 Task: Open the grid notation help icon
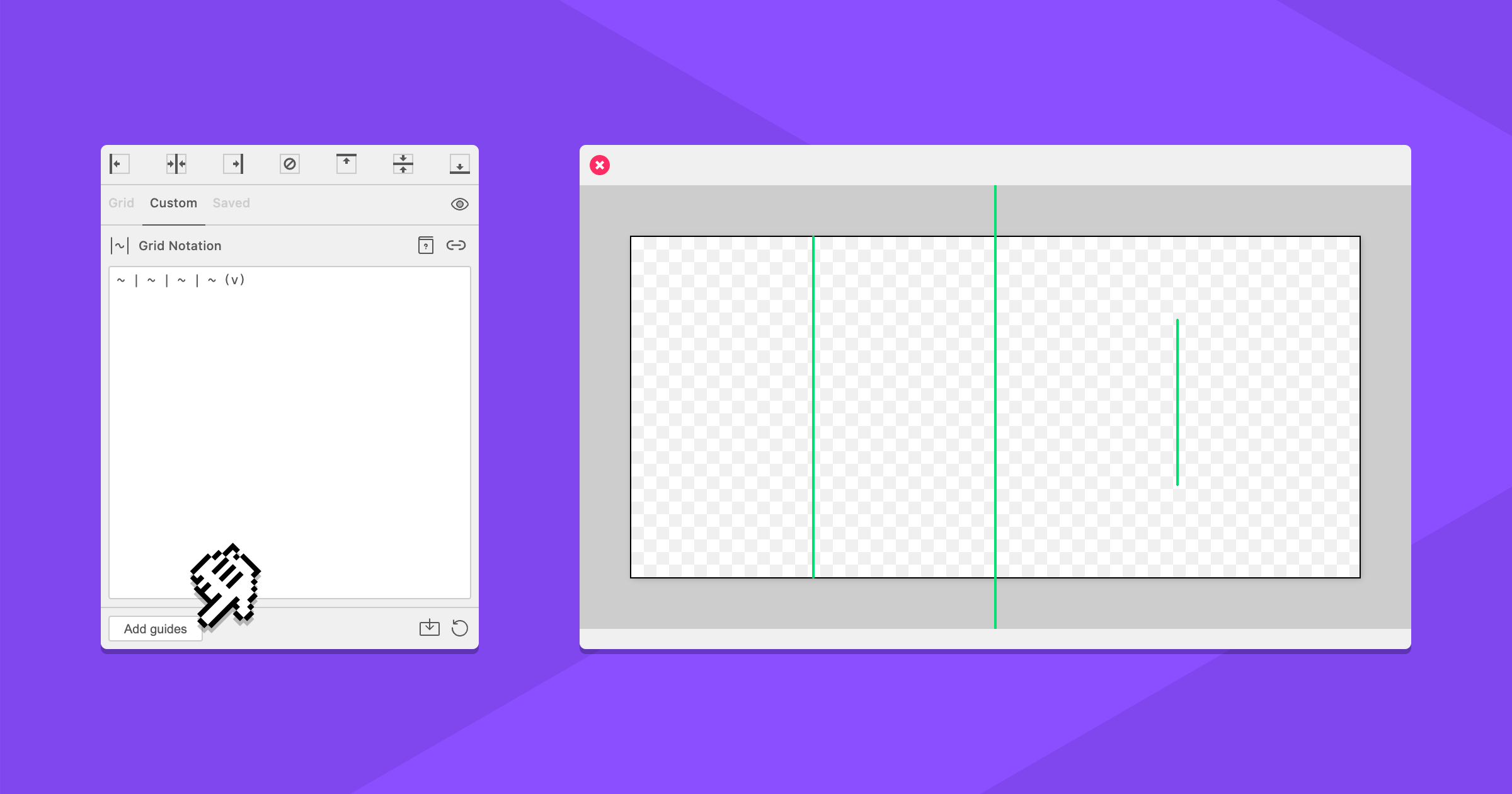click(x=426, y=245)
